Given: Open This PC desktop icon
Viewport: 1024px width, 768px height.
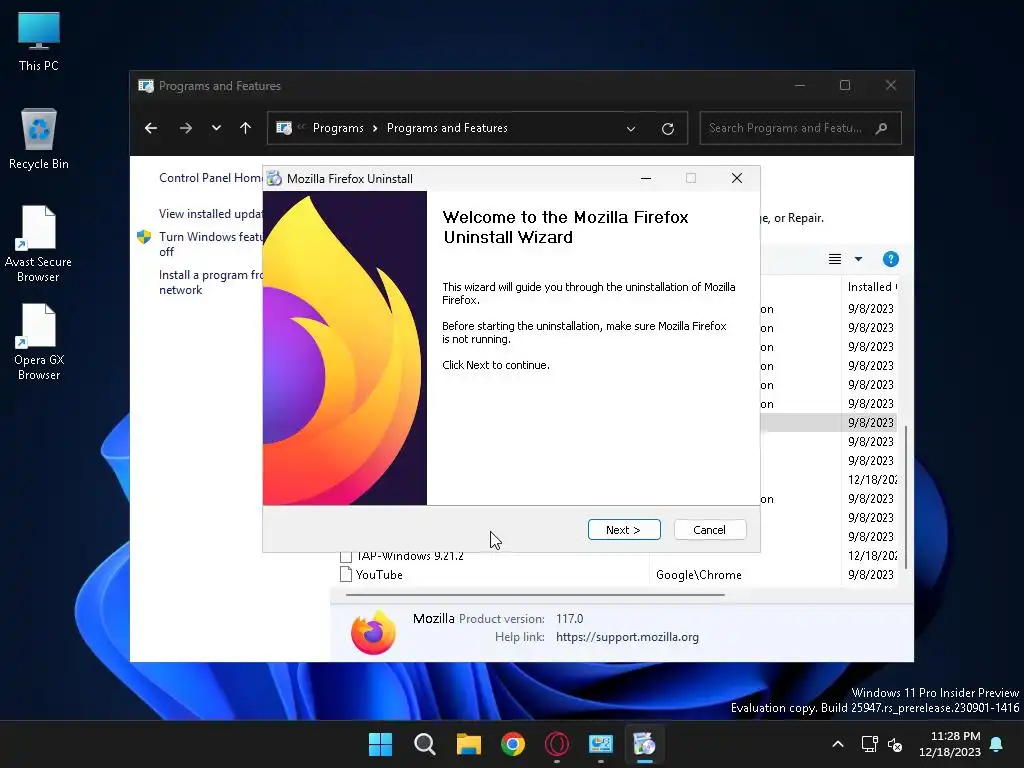Looking at the screenshot, I should [x=39, y=41].
